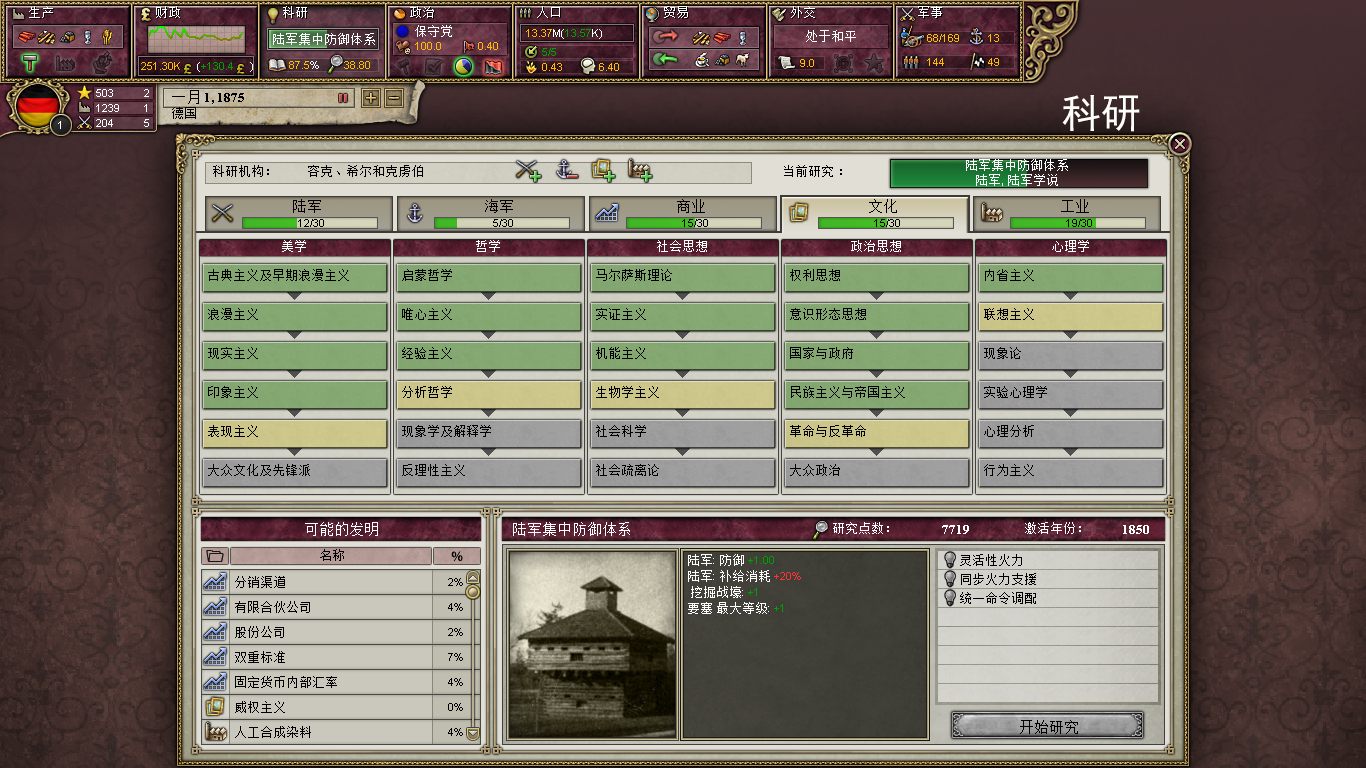Select the 联想主义 technology
This screenshot has width=1366, height=768.
coord(1070,316)
